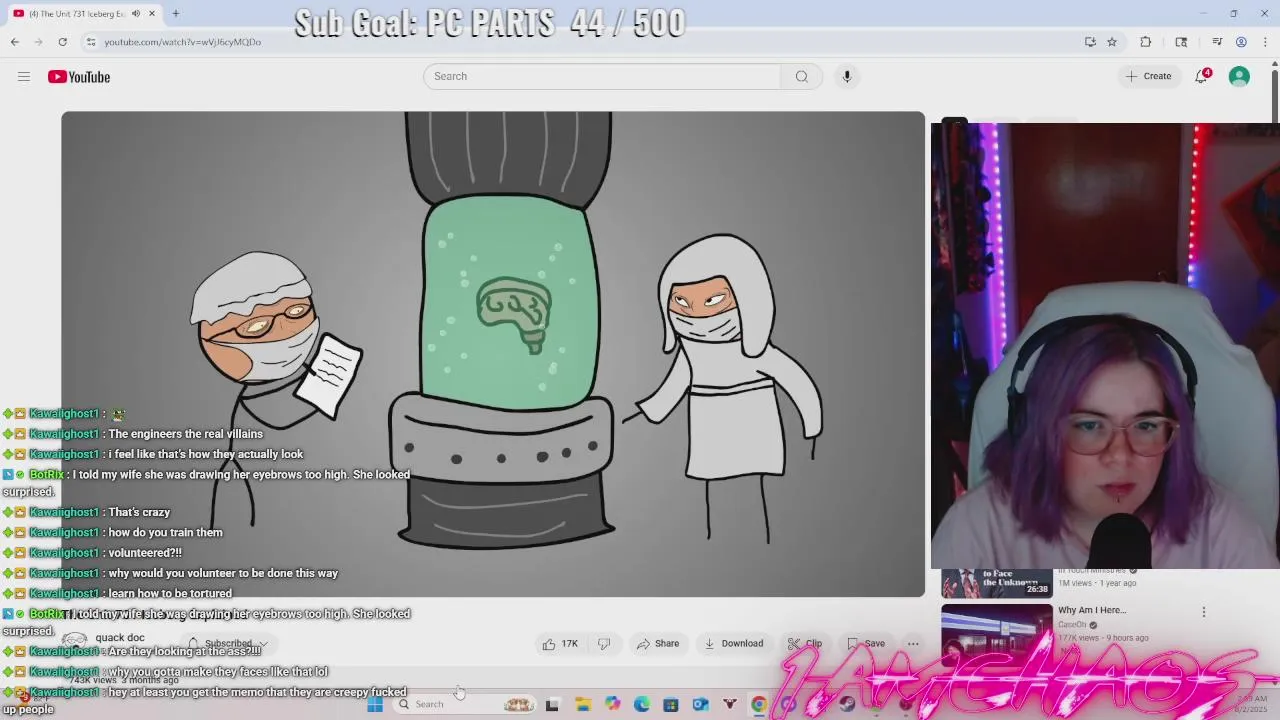Open options for 'Why Am I Here' video
Viewport: 1280px width, 720px height.
coord(1204,611)
